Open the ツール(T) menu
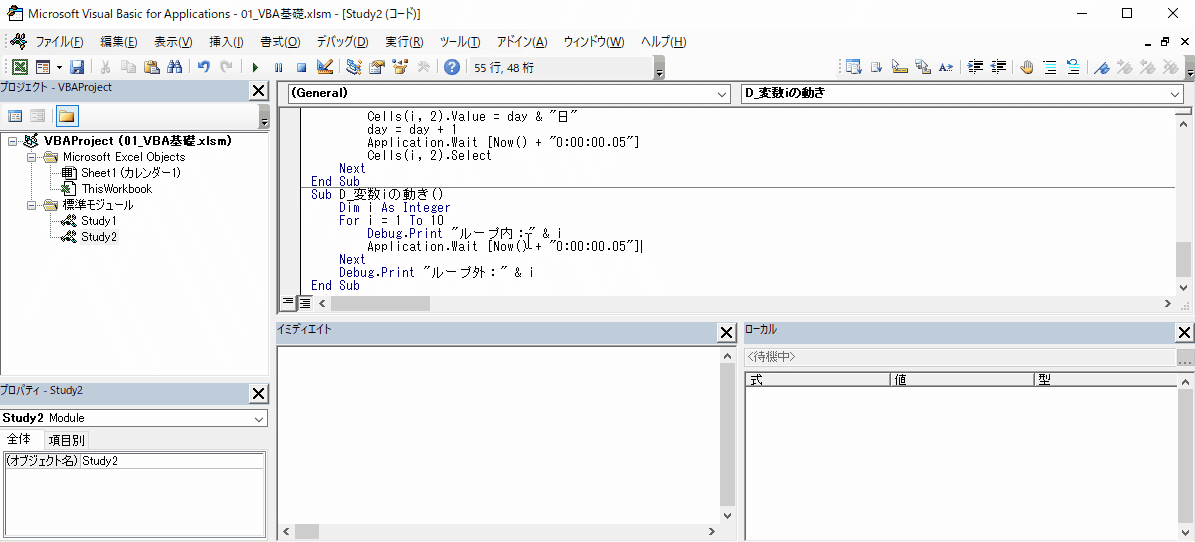1195x542 pixels. click(460, 42)
